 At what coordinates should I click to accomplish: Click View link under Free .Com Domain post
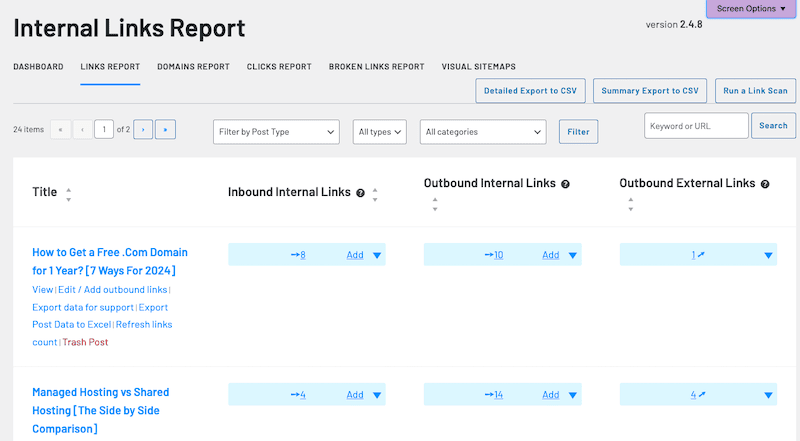(42, 289)
